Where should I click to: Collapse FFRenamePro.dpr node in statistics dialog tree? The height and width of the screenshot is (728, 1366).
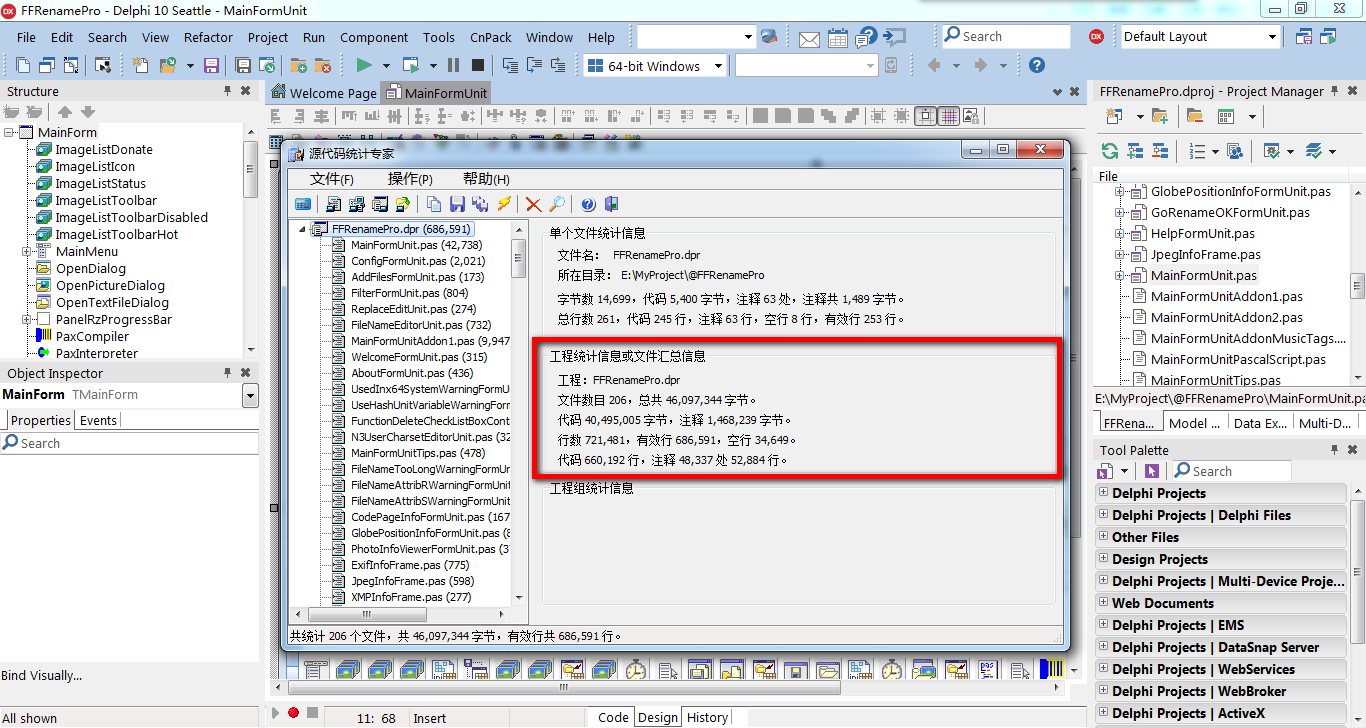pyautogui.click(x=303, y=229)
